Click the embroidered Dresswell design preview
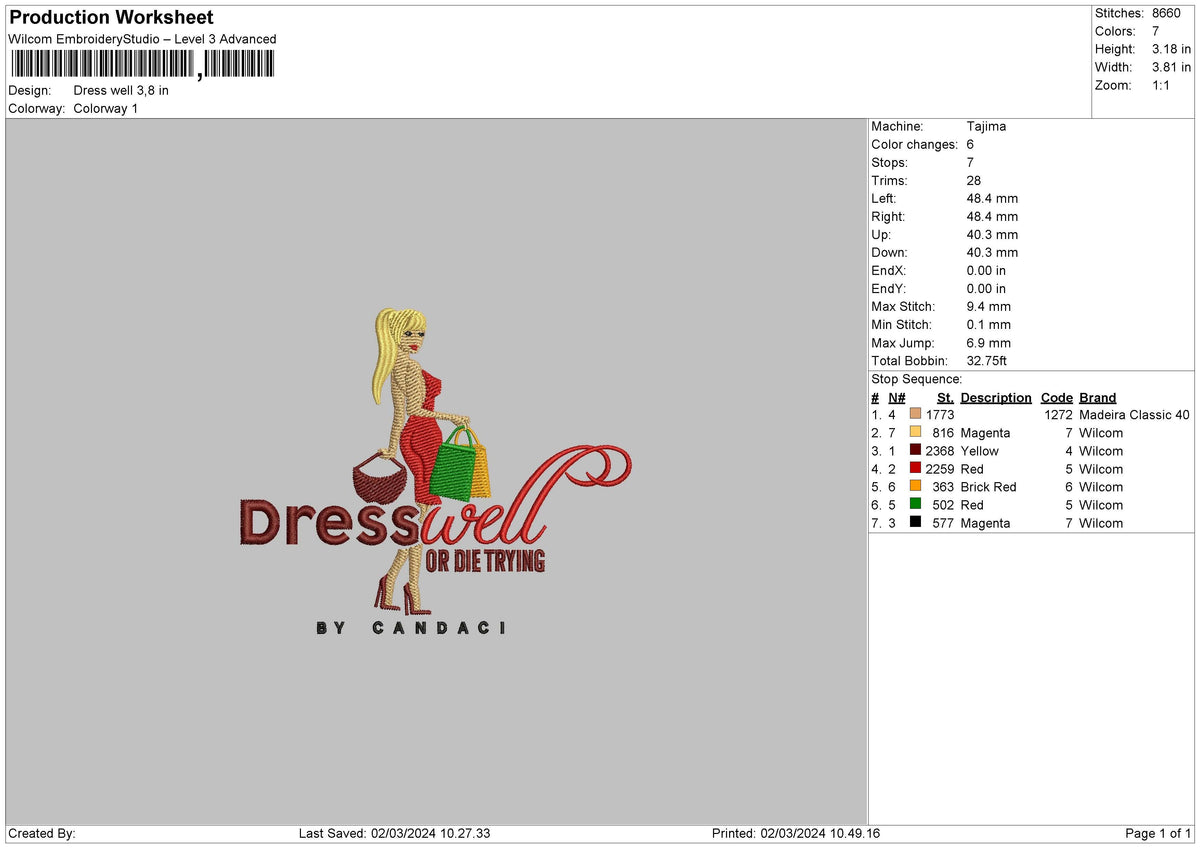This screenshot has width=1200, height=848. pyautogui.click(x=435, y=472)
